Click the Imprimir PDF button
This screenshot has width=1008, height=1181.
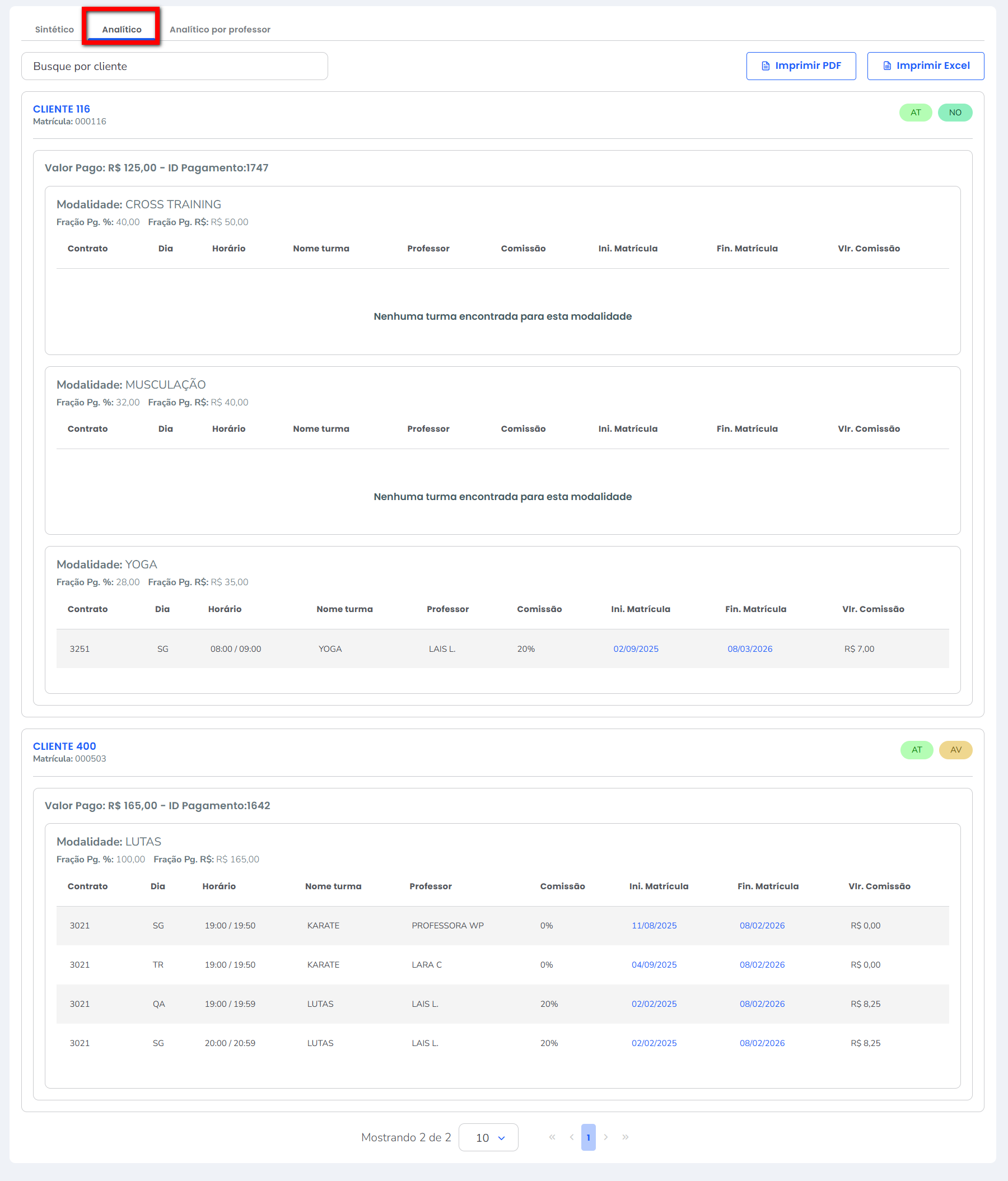coord(800,66)
